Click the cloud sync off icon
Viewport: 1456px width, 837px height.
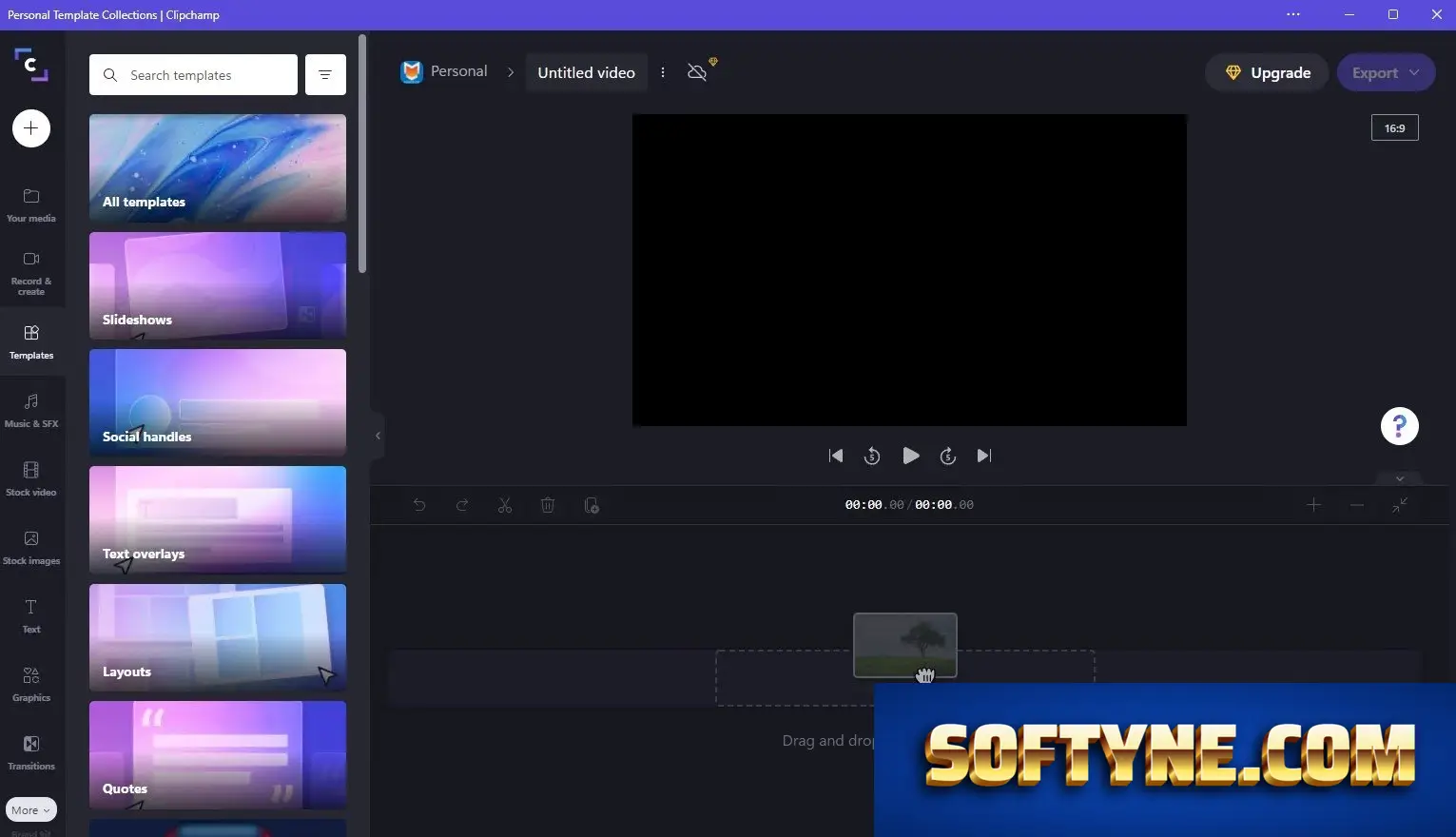point(697,72)
